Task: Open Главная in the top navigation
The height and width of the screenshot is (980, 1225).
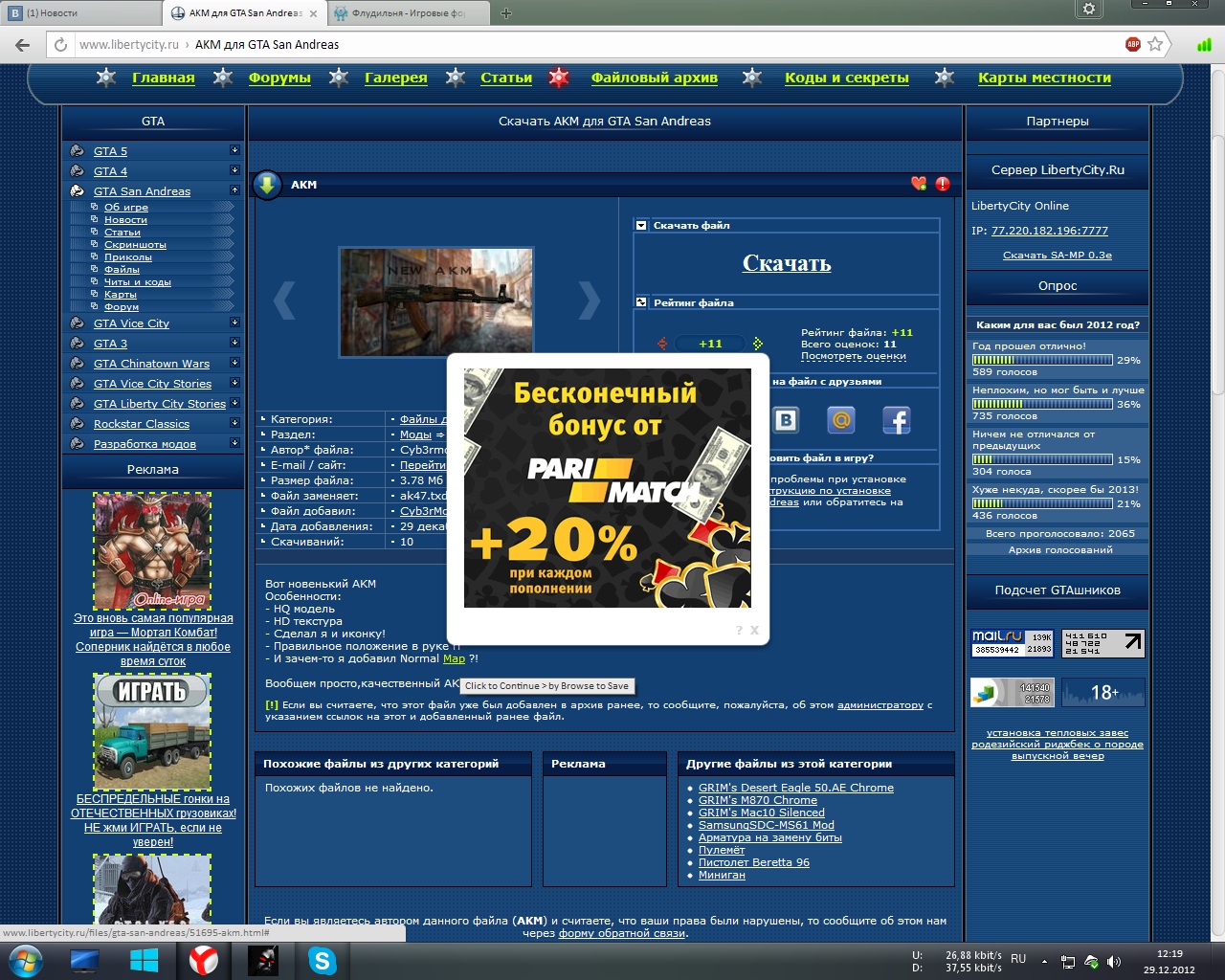Action: (x=163, y=78)
